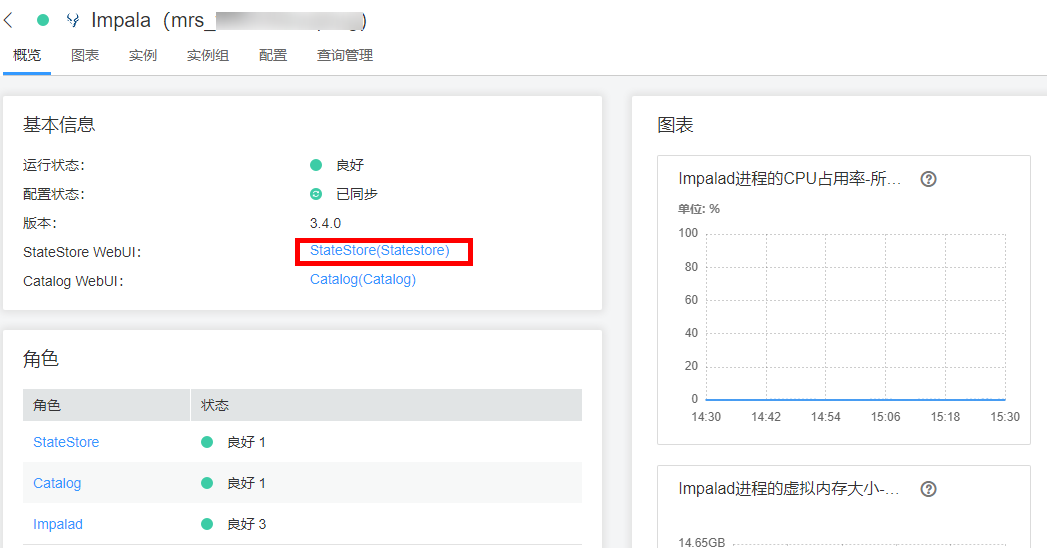Click the version value 3.4.0
1047x548 pixels.
[325, 223]
